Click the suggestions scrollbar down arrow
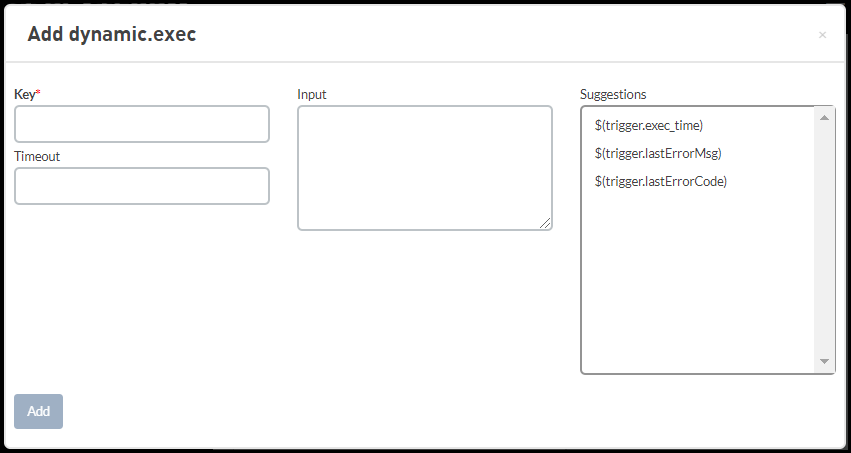This screenshot has width=851, height=453. pos(824,361)
